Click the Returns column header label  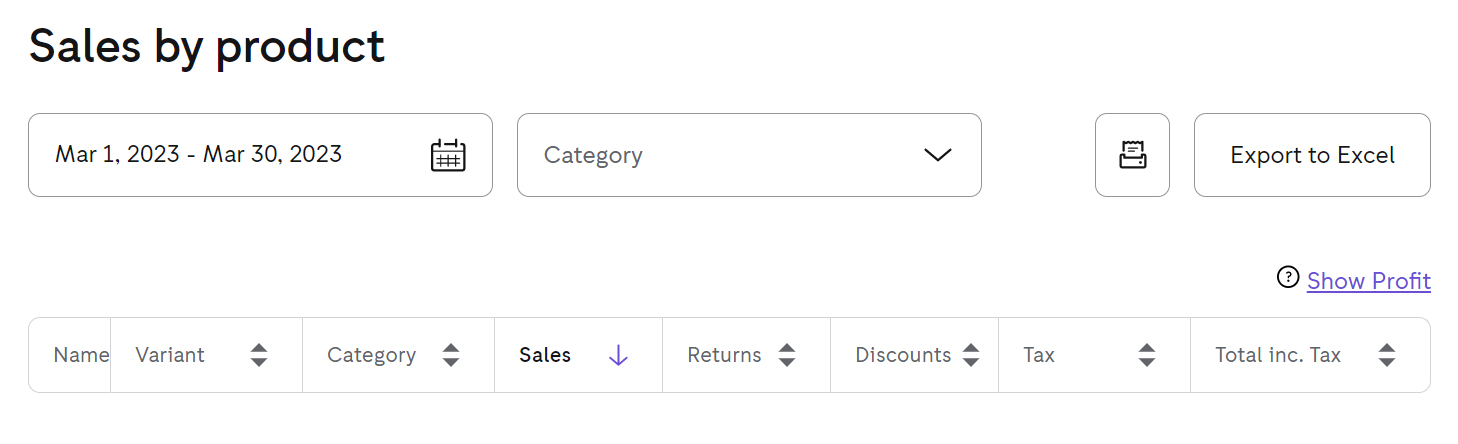pos(724,355)
